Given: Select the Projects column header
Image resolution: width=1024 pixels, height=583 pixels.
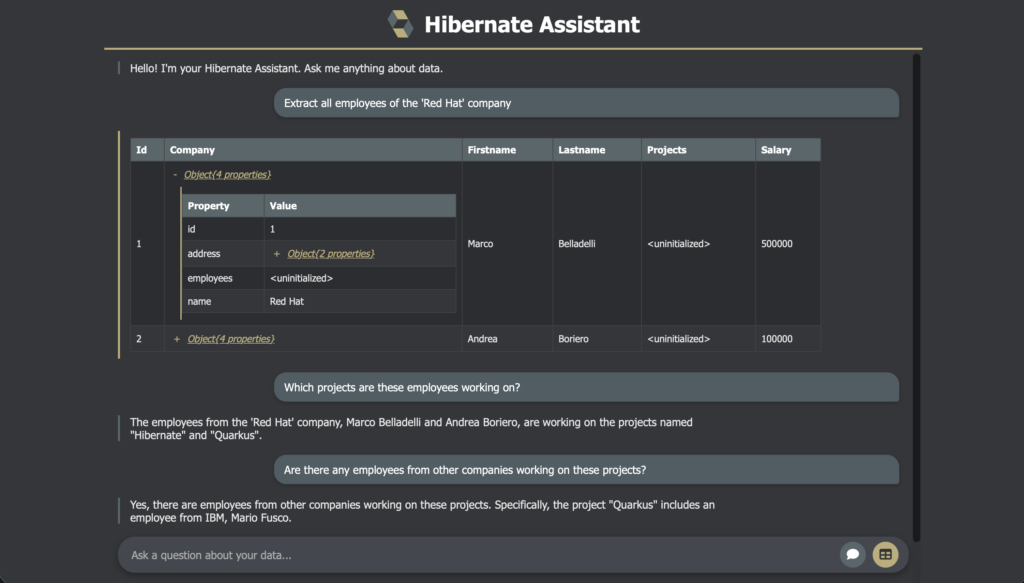Looking at the screenshot, I should click(698, 150).
